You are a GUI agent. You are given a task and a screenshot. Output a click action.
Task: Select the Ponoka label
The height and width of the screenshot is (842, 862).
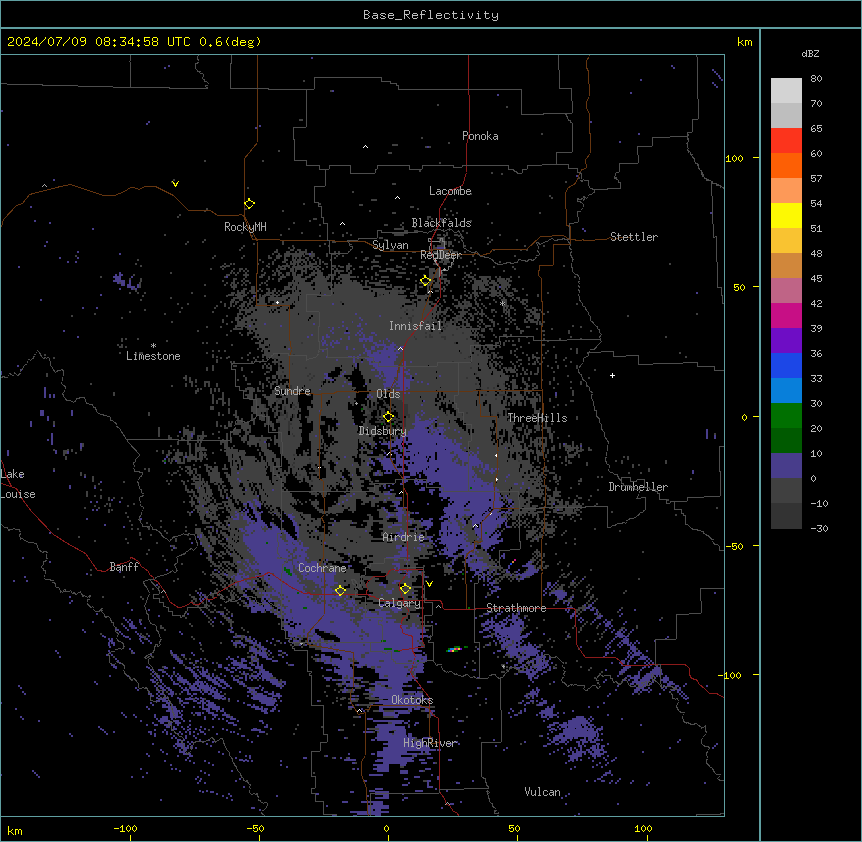(480, 136)
